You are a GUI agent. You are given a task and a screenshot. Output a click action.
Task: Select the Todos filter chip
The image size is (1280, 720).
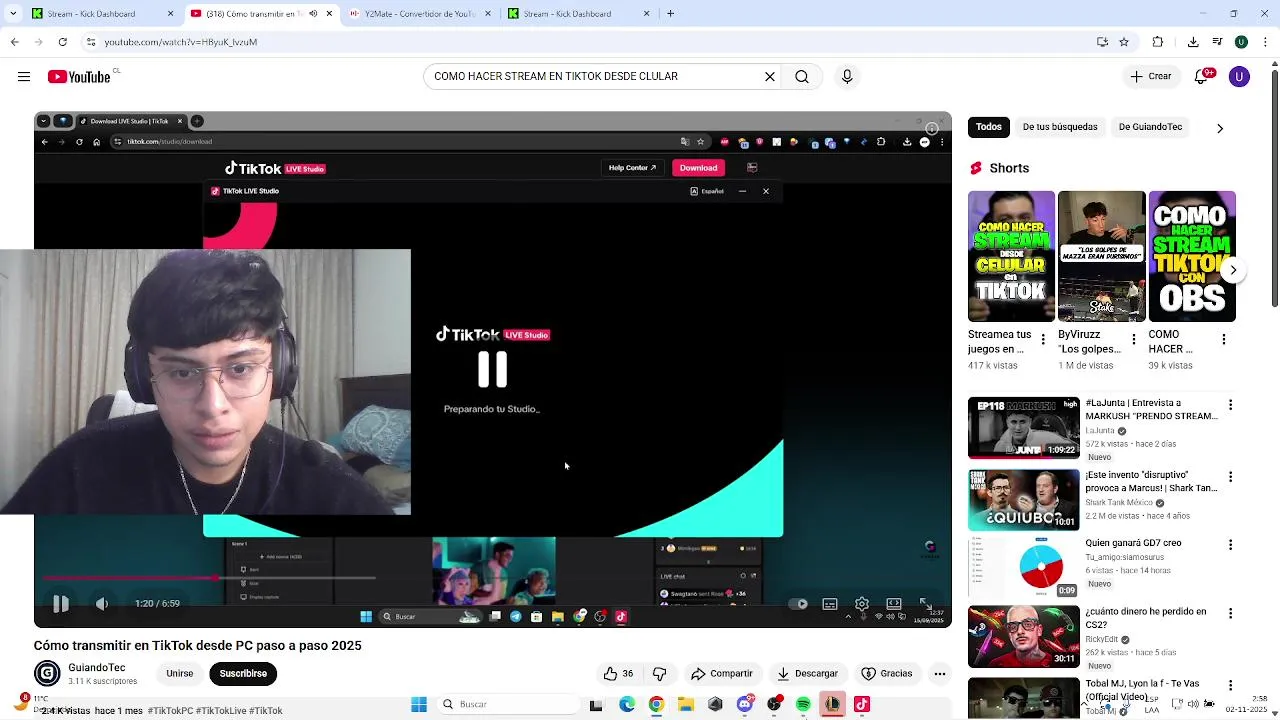[x=988, y=127]
